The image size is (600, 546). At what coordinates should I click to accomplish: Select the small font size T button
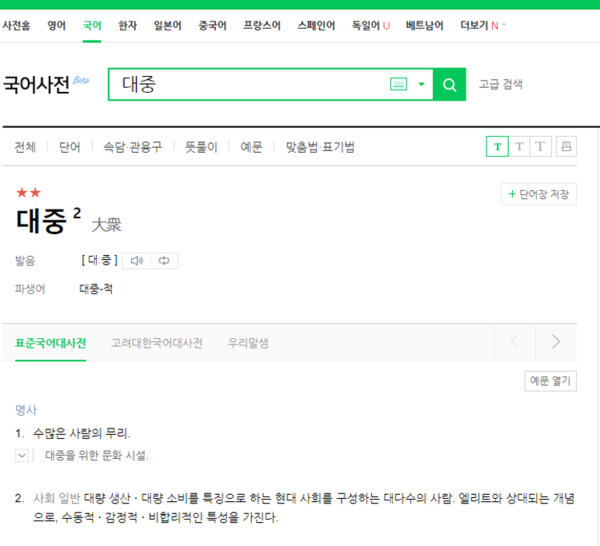click(x=497, y=147)
